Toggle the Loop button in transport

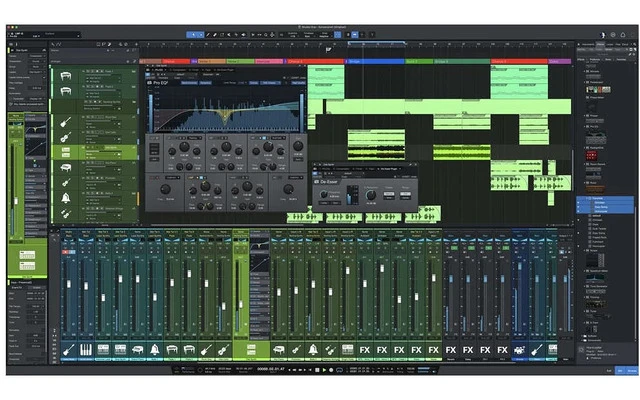[339, 370]
